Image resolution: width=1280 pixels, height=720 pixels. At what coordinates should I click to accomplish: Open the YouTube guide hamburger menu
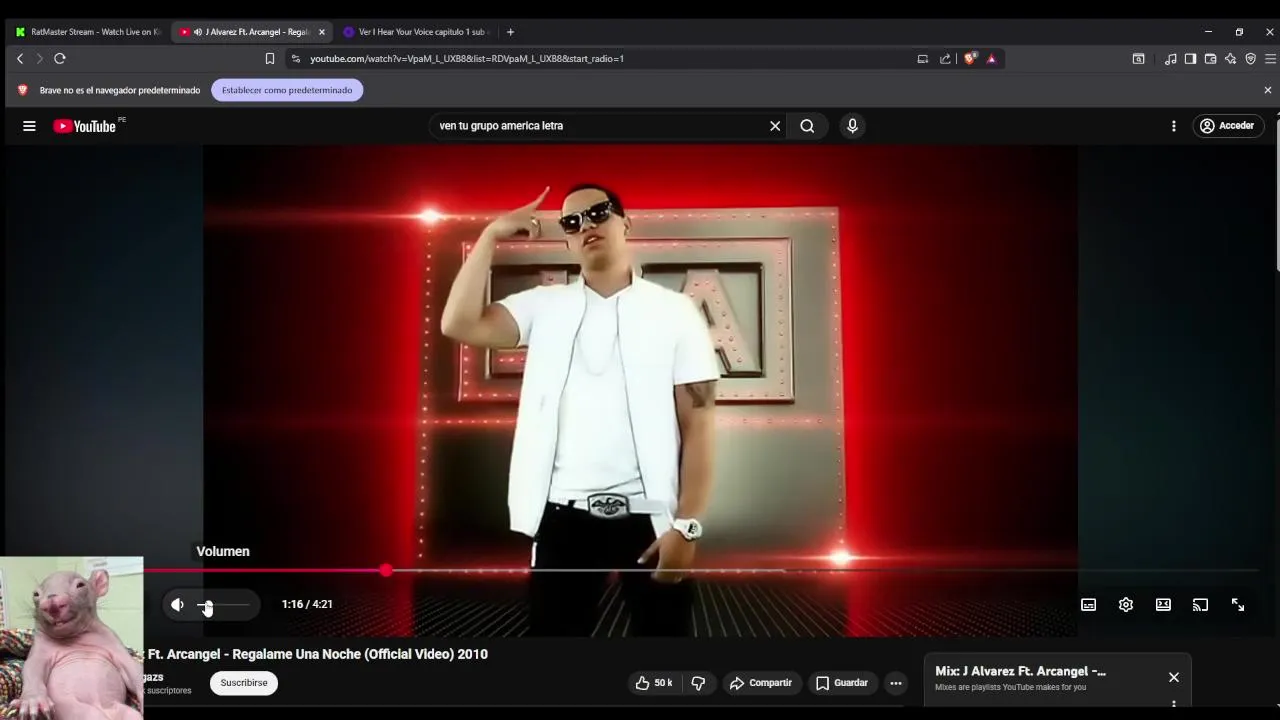pyautogui.click(x=29, y=126)
